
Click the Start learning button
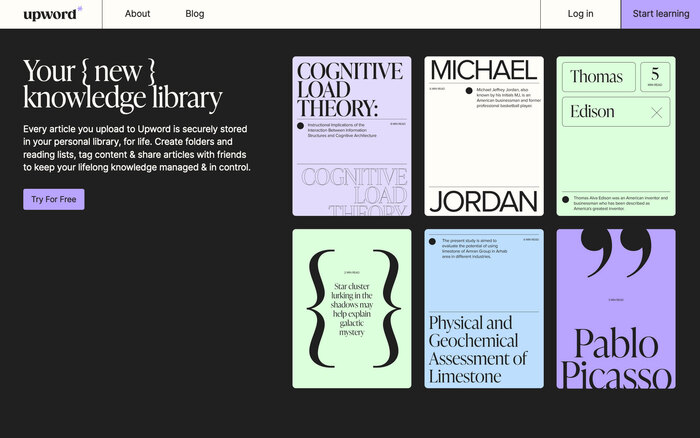click(x=661, y=14)
